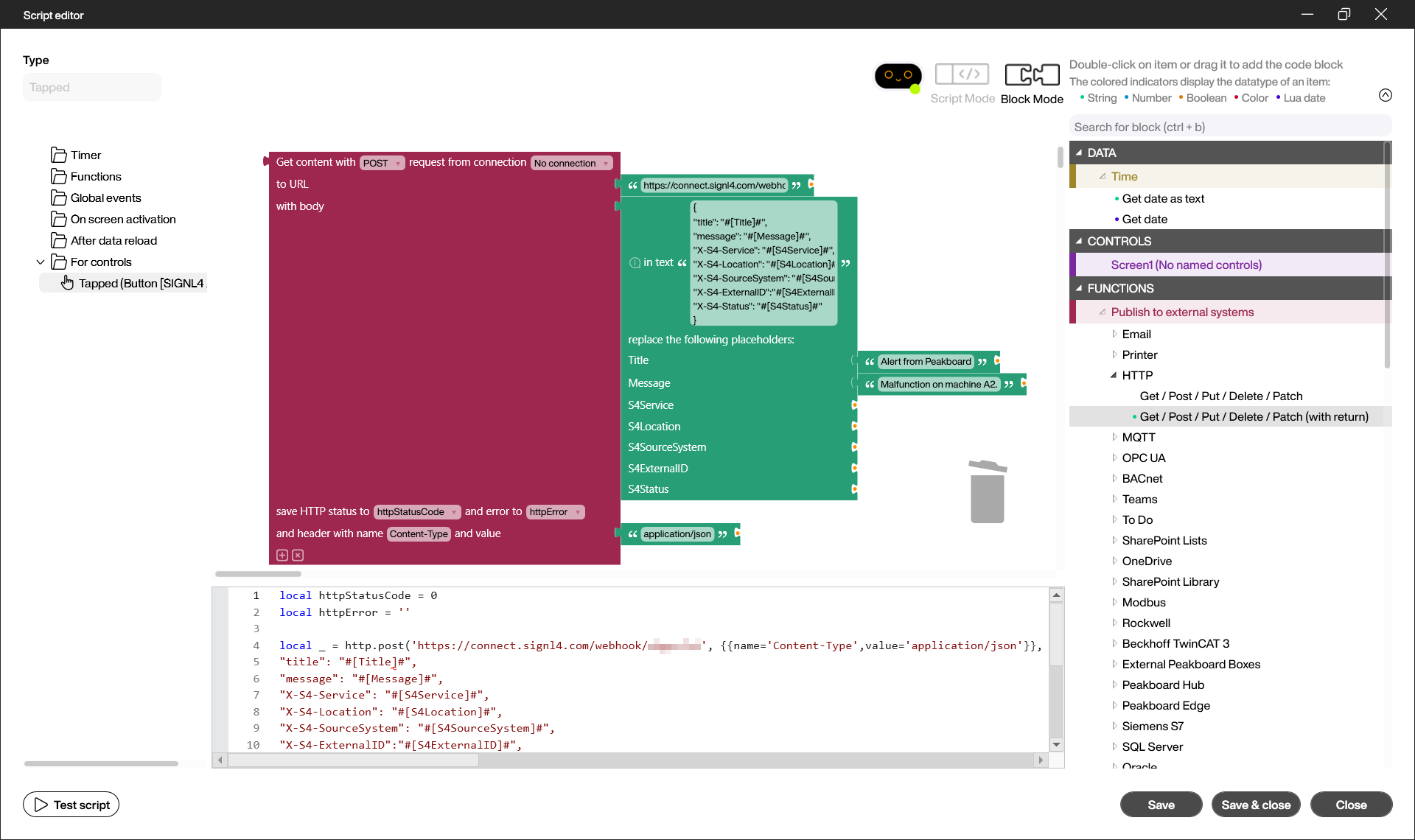Run the Test script

(x=71, y=804)
